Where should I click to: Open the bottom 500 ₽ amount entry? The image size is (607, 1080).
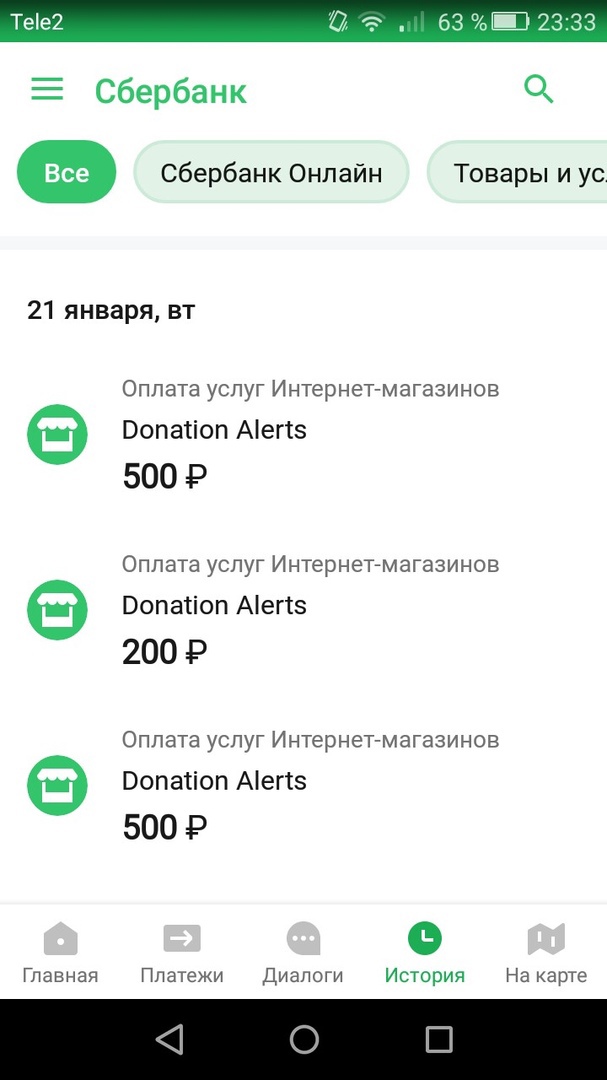[165, 827]
